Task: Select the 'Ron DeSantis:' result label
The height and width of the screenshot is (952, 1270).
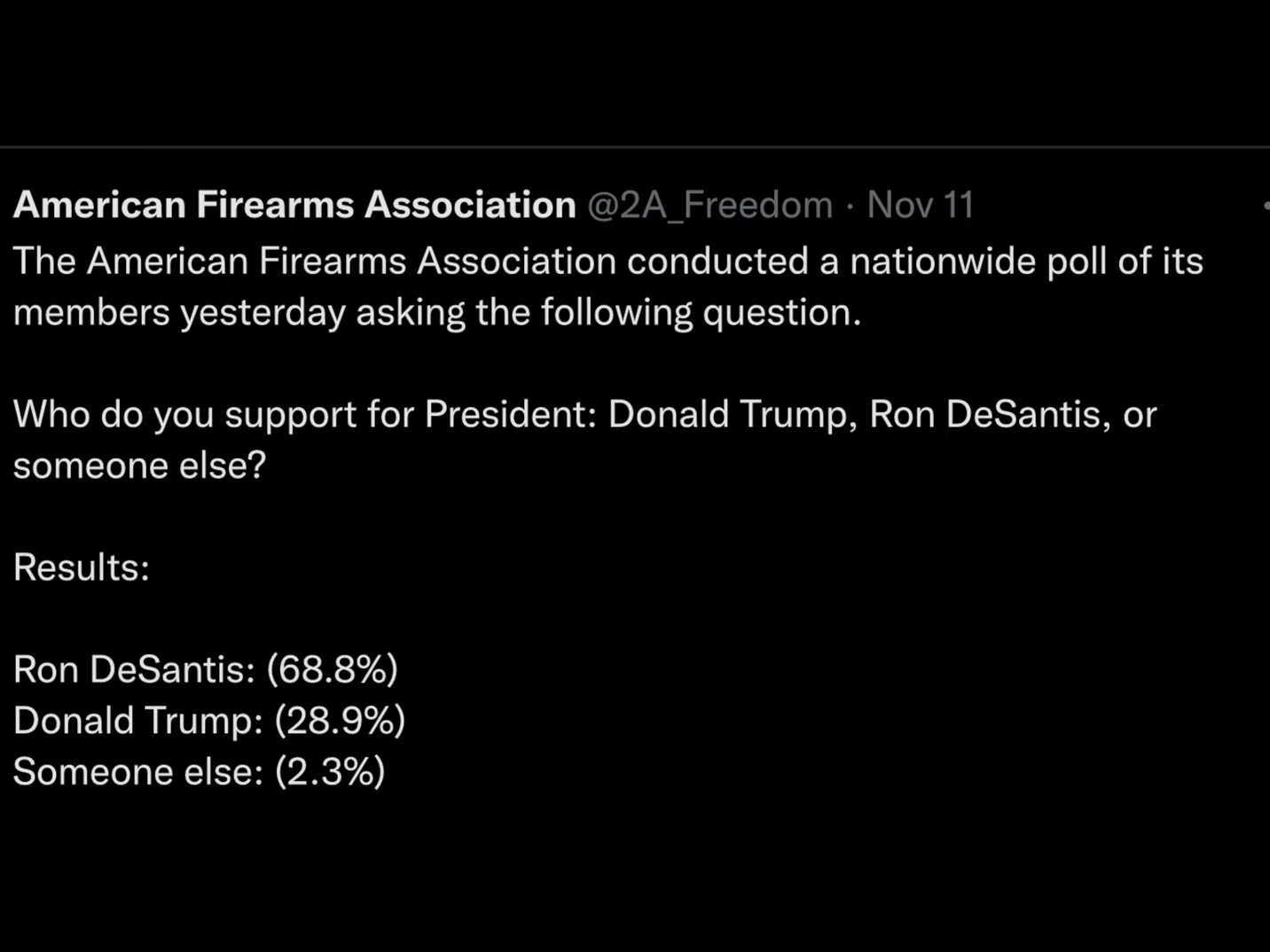Action: pos(134,669)
